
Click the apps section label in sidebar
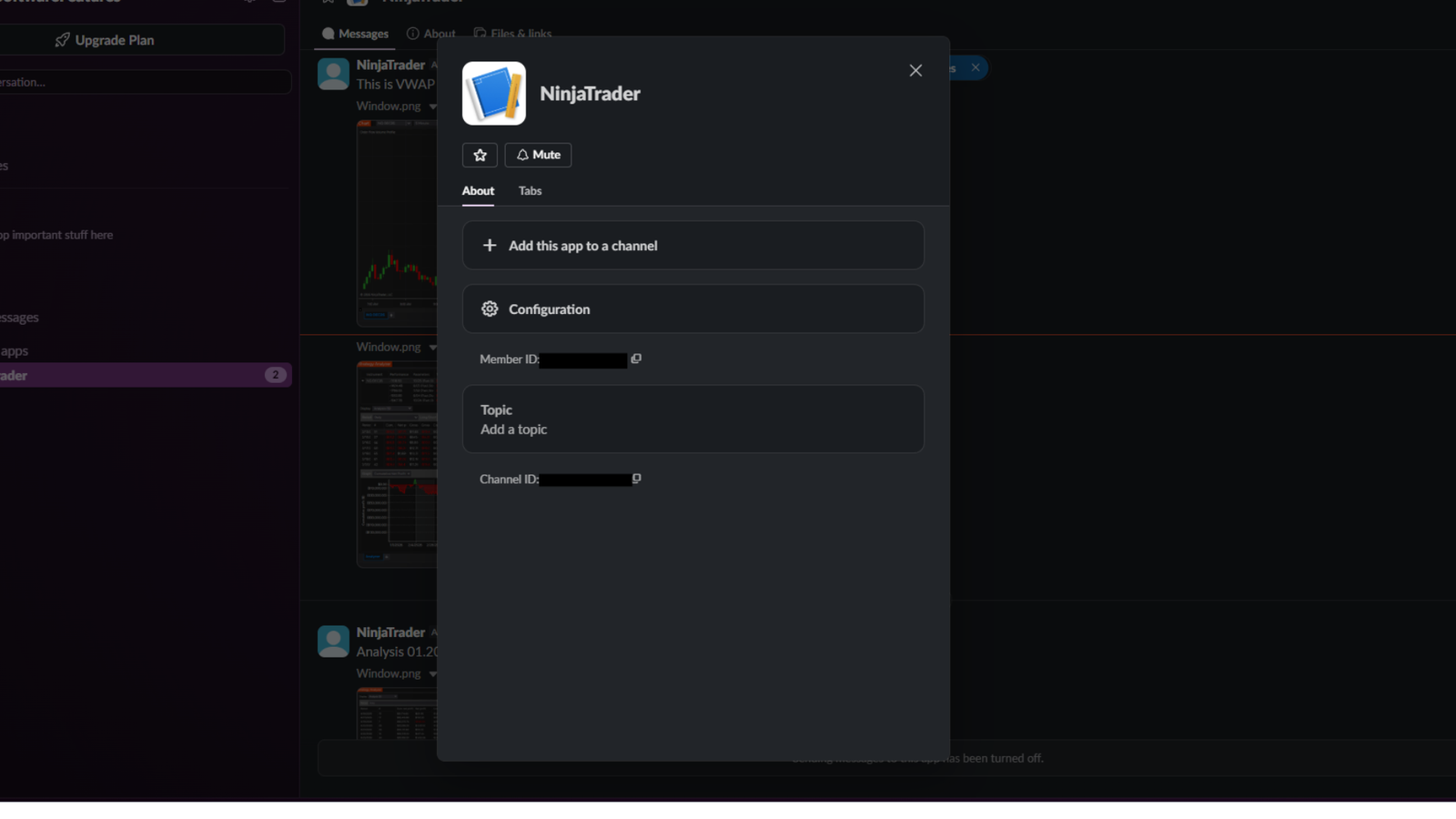click(x=15, y=351)
